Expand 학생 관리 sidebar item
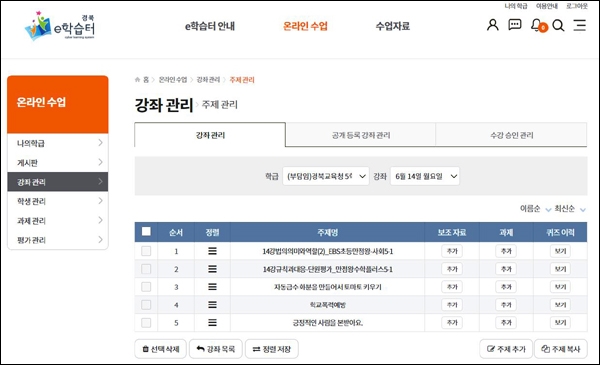 click(x=58, y=201)
